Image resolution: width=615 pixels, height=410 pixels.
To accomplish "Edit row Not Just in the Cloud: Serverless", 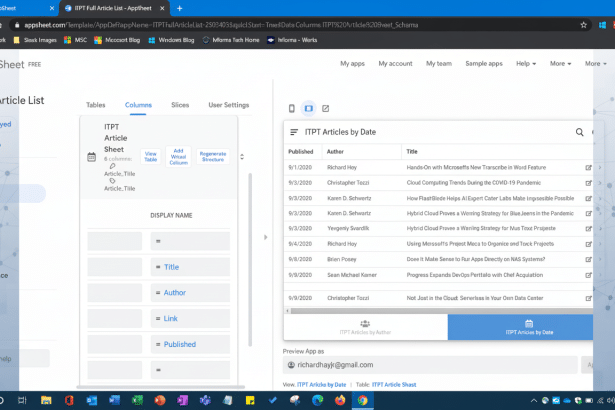I will (588, 298).
